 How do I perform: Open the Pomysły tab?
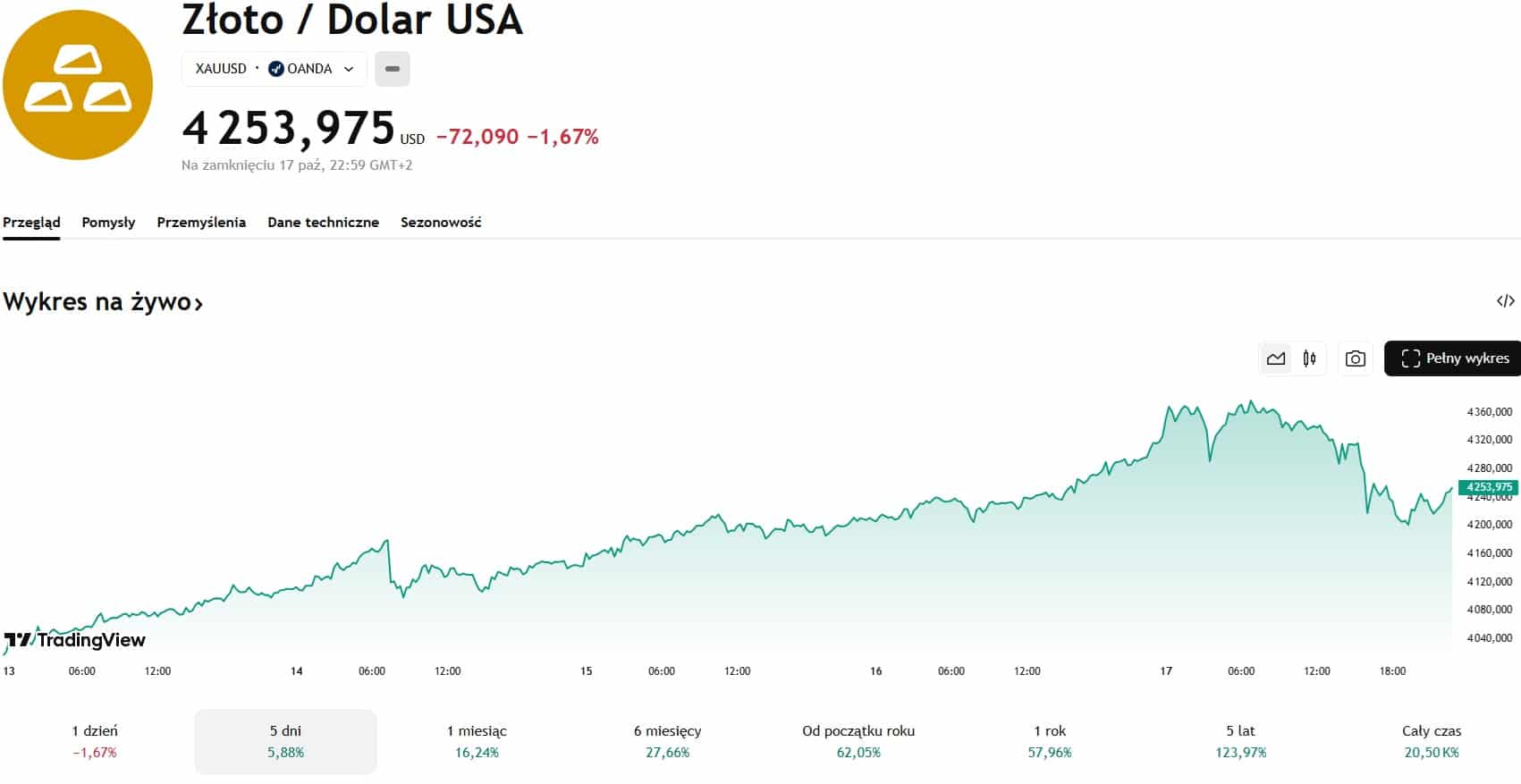pyautogui.click(x=108, y=222)
